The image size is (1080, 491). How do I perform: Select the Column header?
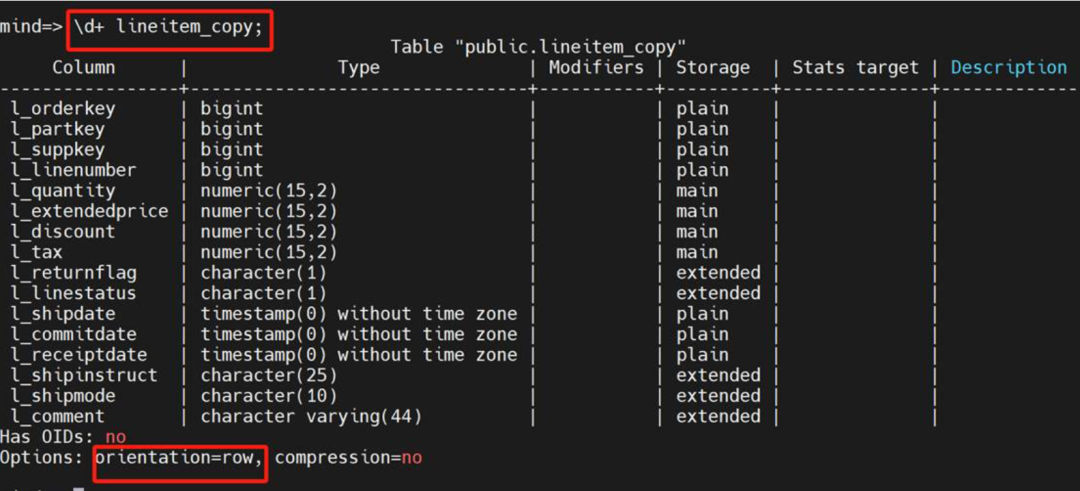[x=84, y=67]
